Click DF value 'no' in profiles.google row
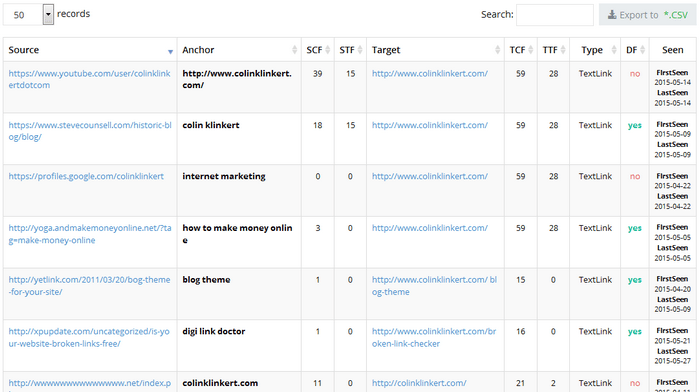Screen dimensions: 700x392 (x=635, y=177)
